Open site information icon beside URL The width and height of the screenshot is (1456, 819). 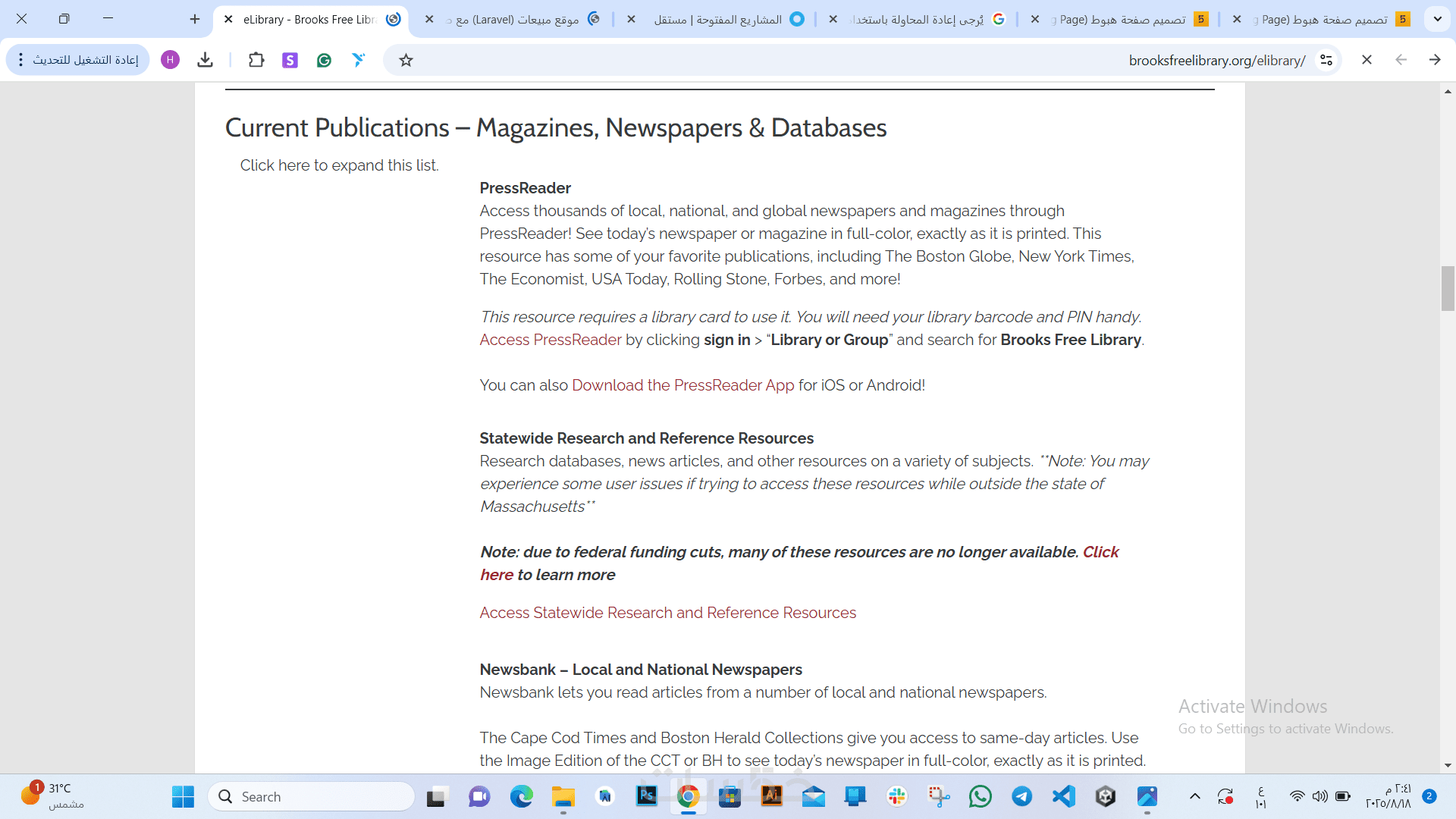click(x=1326, y=60)
